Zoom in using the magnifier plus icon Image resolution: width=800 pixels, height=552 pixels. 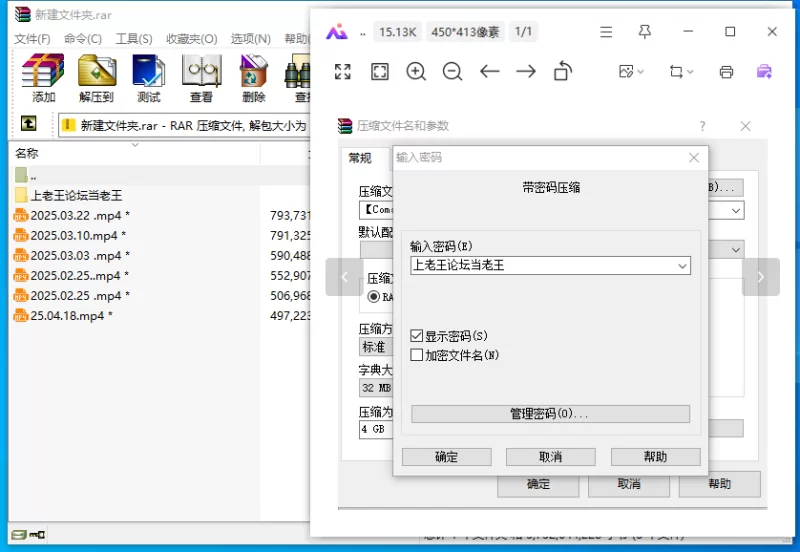coord(416,71)
